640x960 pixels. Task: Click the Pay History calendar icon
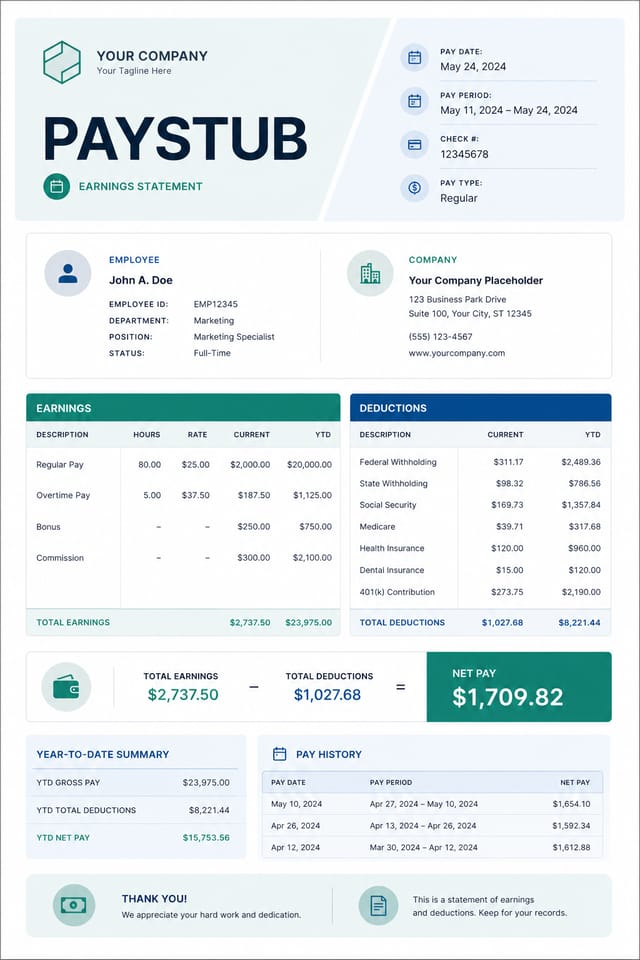(x=279, y=754)
